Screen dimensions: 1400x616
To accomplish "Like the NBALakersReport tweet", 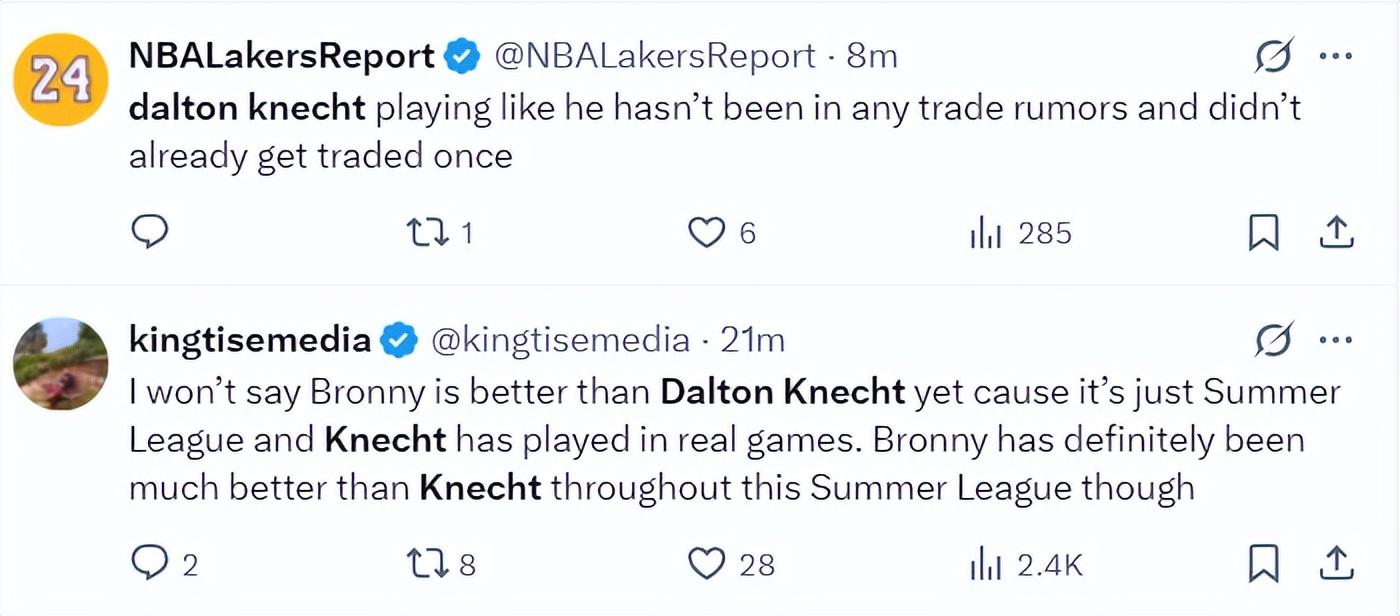I will click(707, 233).
